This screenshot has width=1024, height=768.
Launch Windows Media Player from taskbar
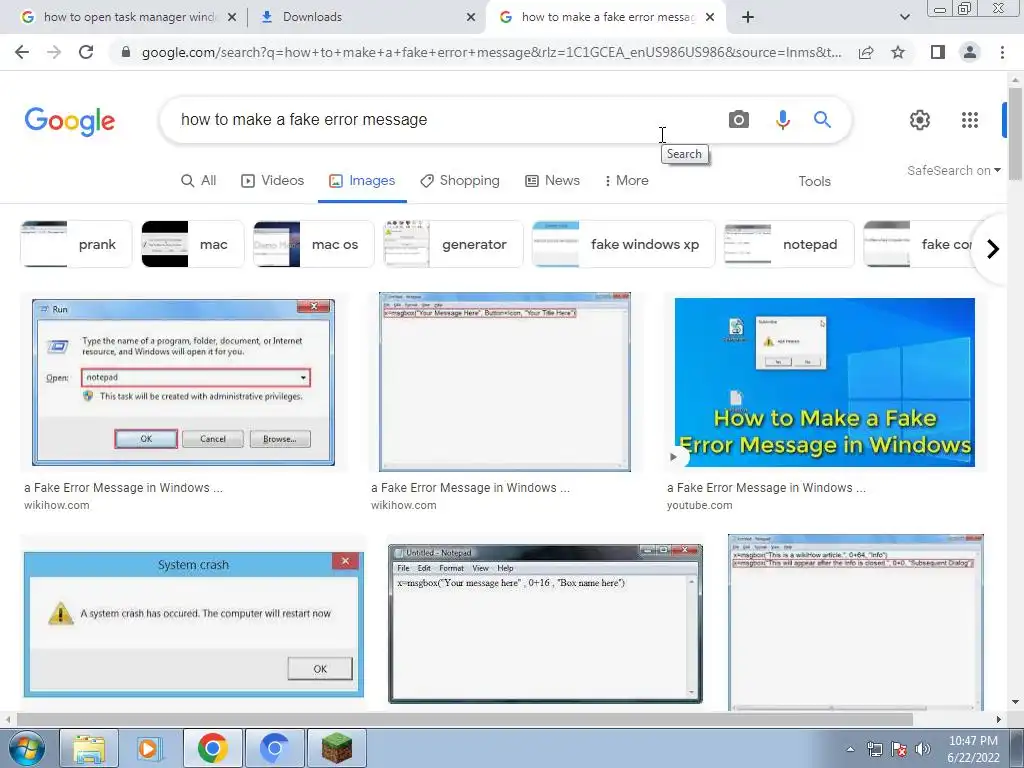click(150, 748)
